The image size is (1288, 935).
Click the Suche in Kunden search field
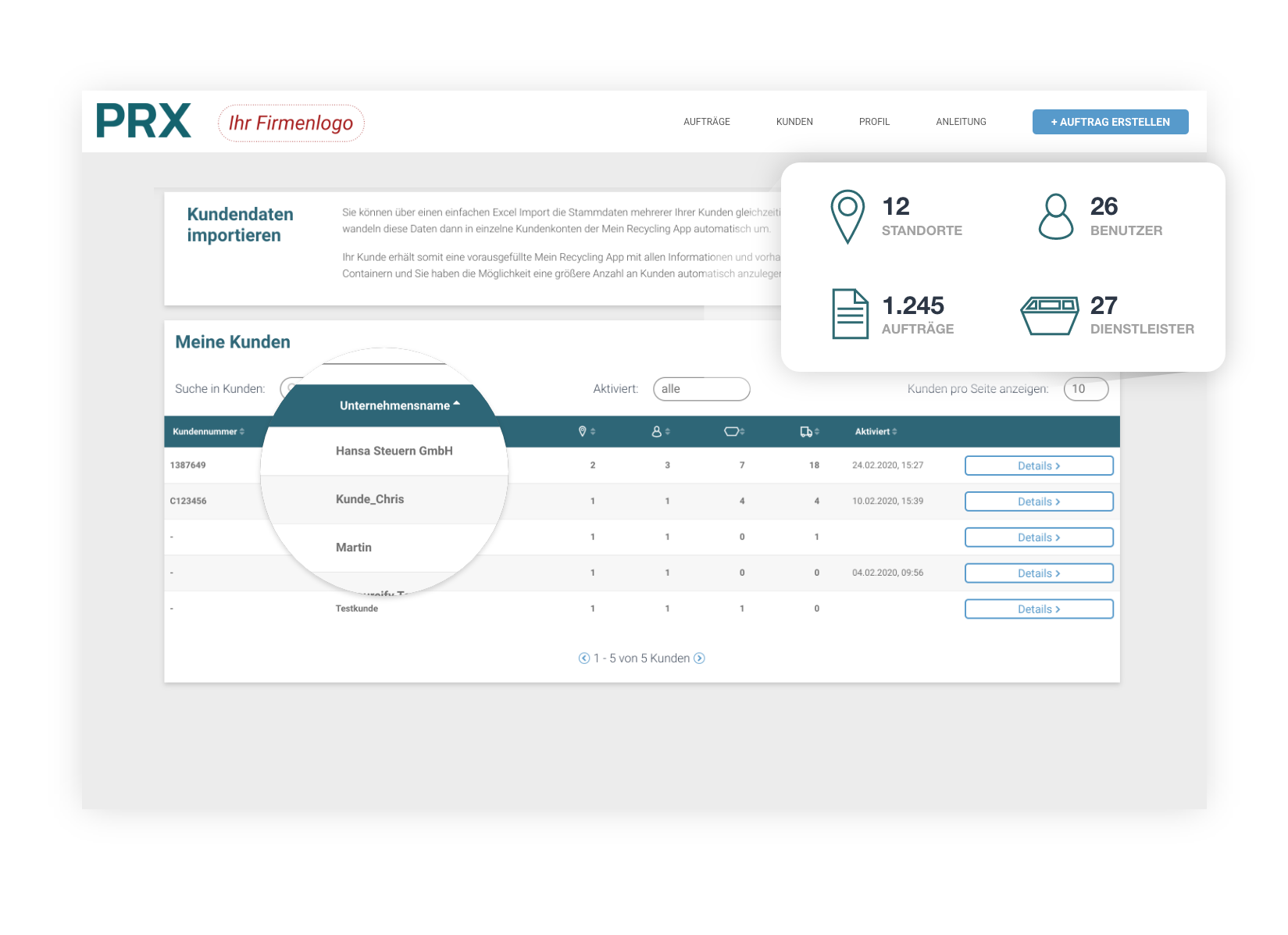point(291,389)
